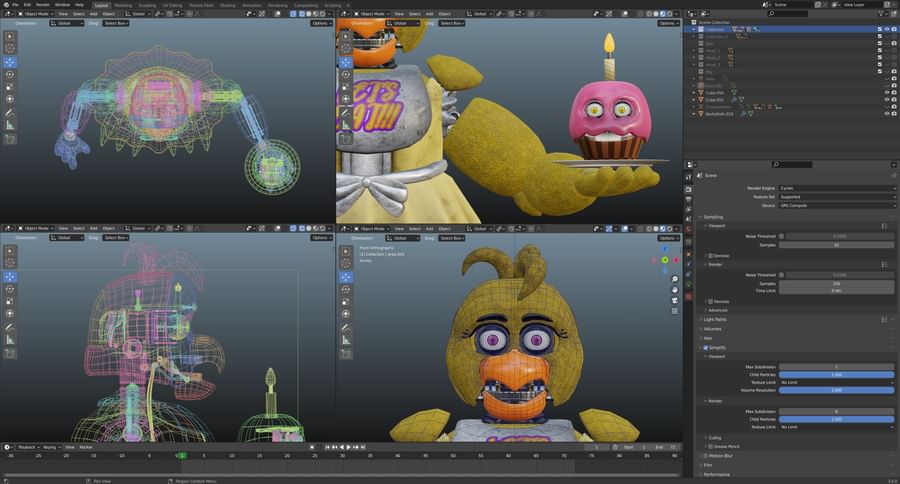This screenshot has height=484, width=900.
Task: Open the Tool properties tab icon
Action: coord(689,177)
